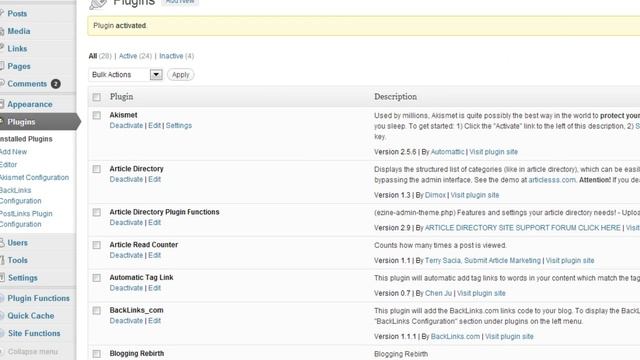640x360 pixels.
Task: Click Collapse menu at sidebar bottom
Action: (x=33, y=351)
